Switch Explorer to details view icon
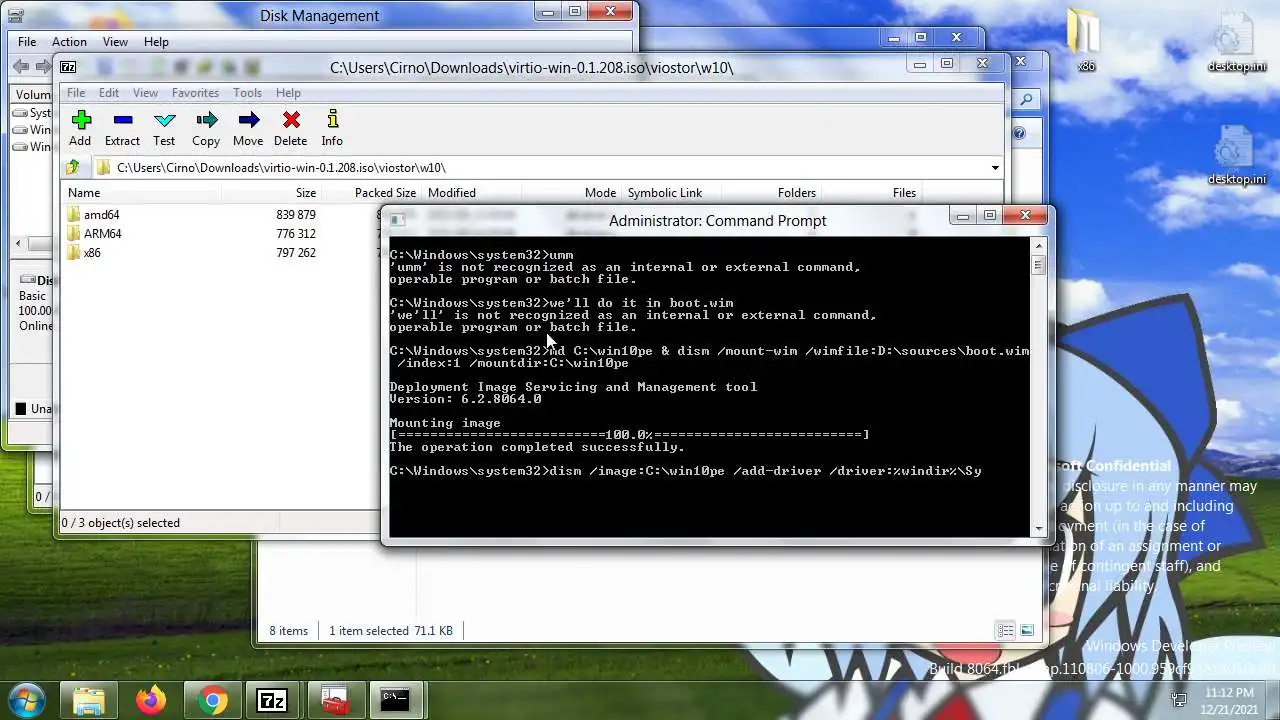Viewport: 1280px width, 720px height. click(1005, 630)
